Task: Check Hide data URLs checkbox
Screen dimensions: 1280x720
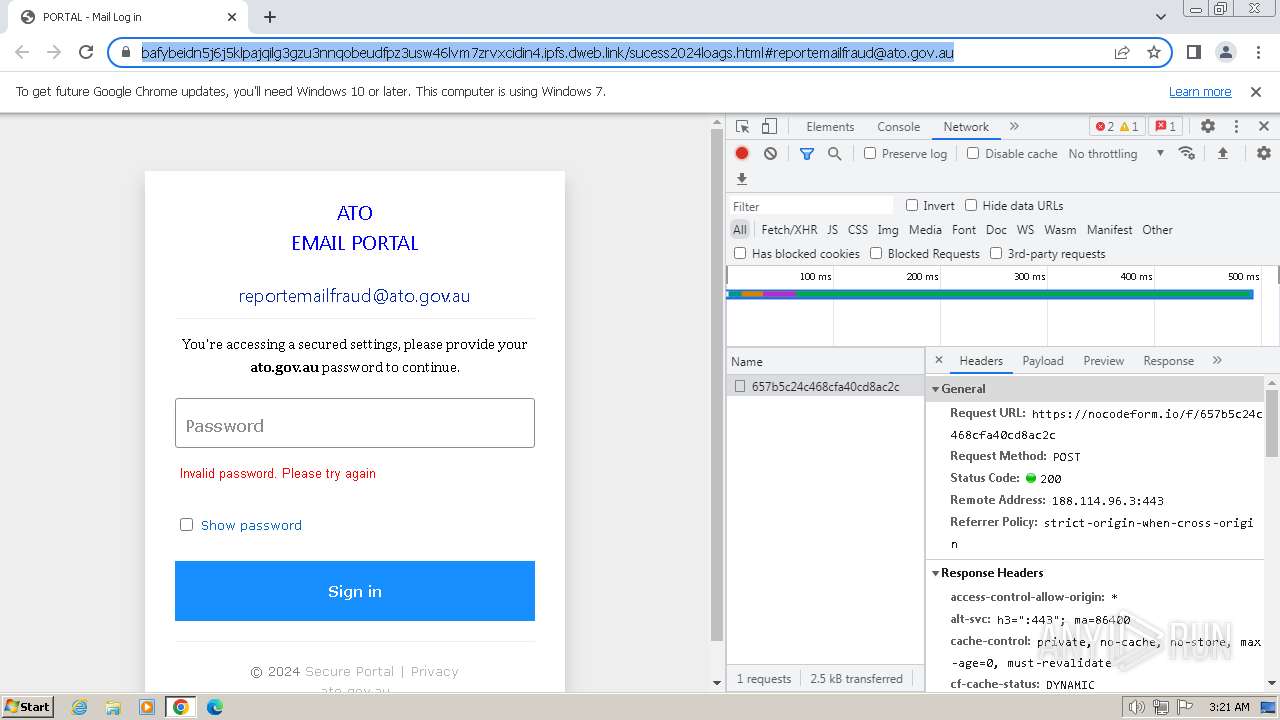Action: click(971, 205)
